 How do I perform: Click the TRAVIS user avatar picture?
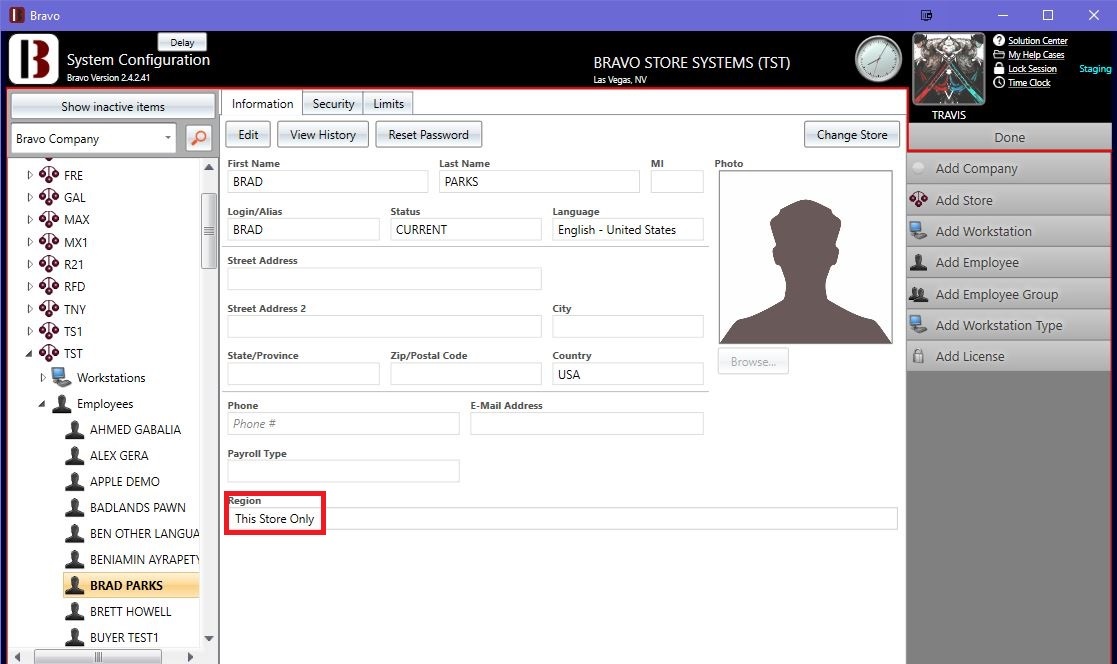(x=948, y=69)
